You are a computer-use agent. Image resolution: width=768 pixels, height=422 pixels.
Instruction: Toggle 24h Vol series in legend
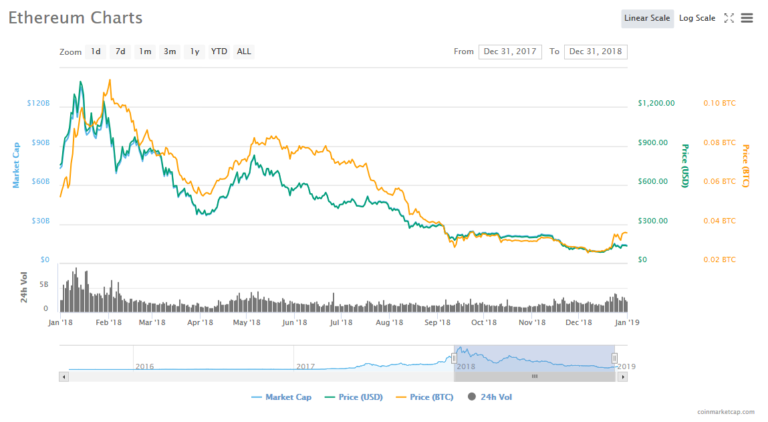490,397
